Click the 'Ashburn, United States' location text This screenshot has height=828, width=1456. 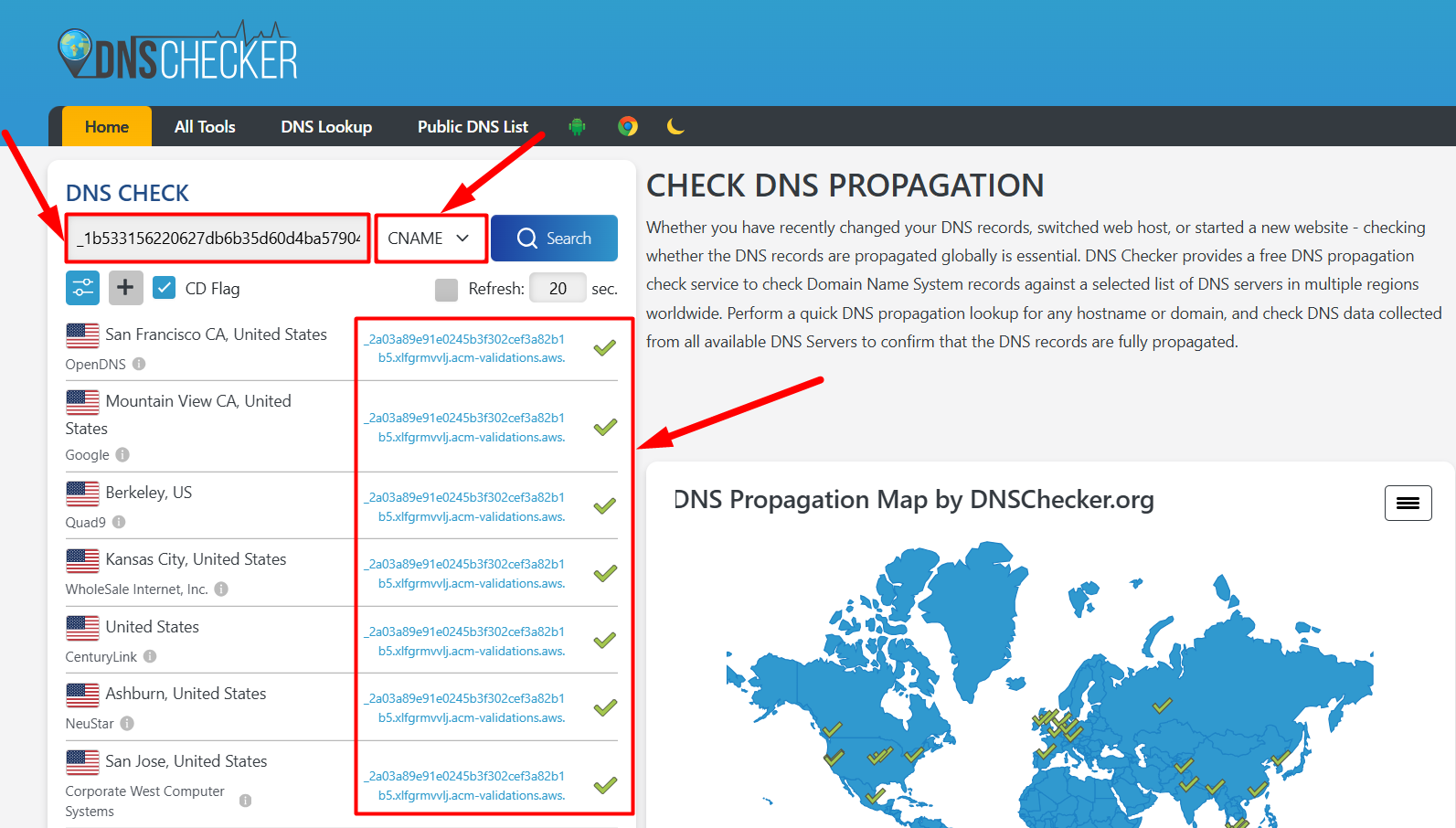coord(186,694)
